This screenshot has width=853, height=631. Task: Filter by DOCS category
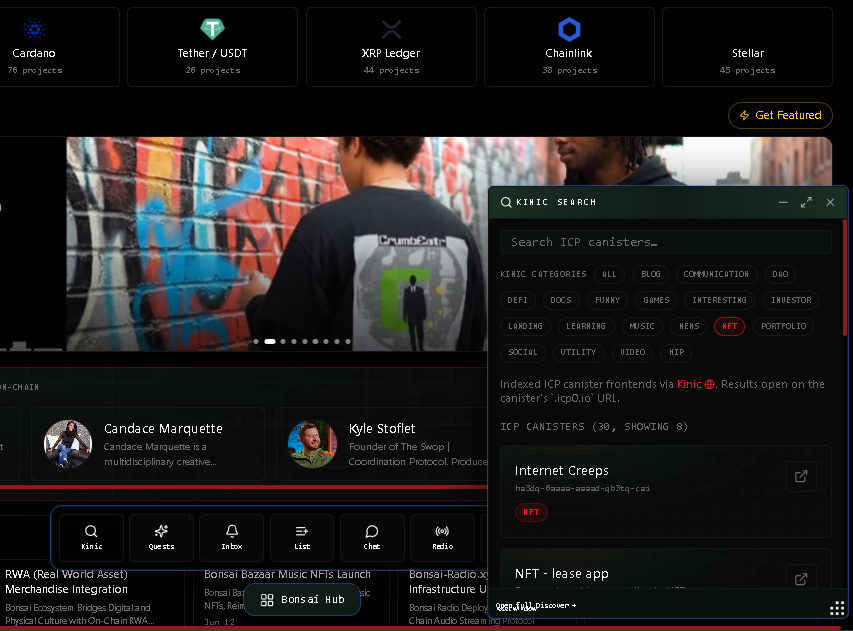pos(561,300)
